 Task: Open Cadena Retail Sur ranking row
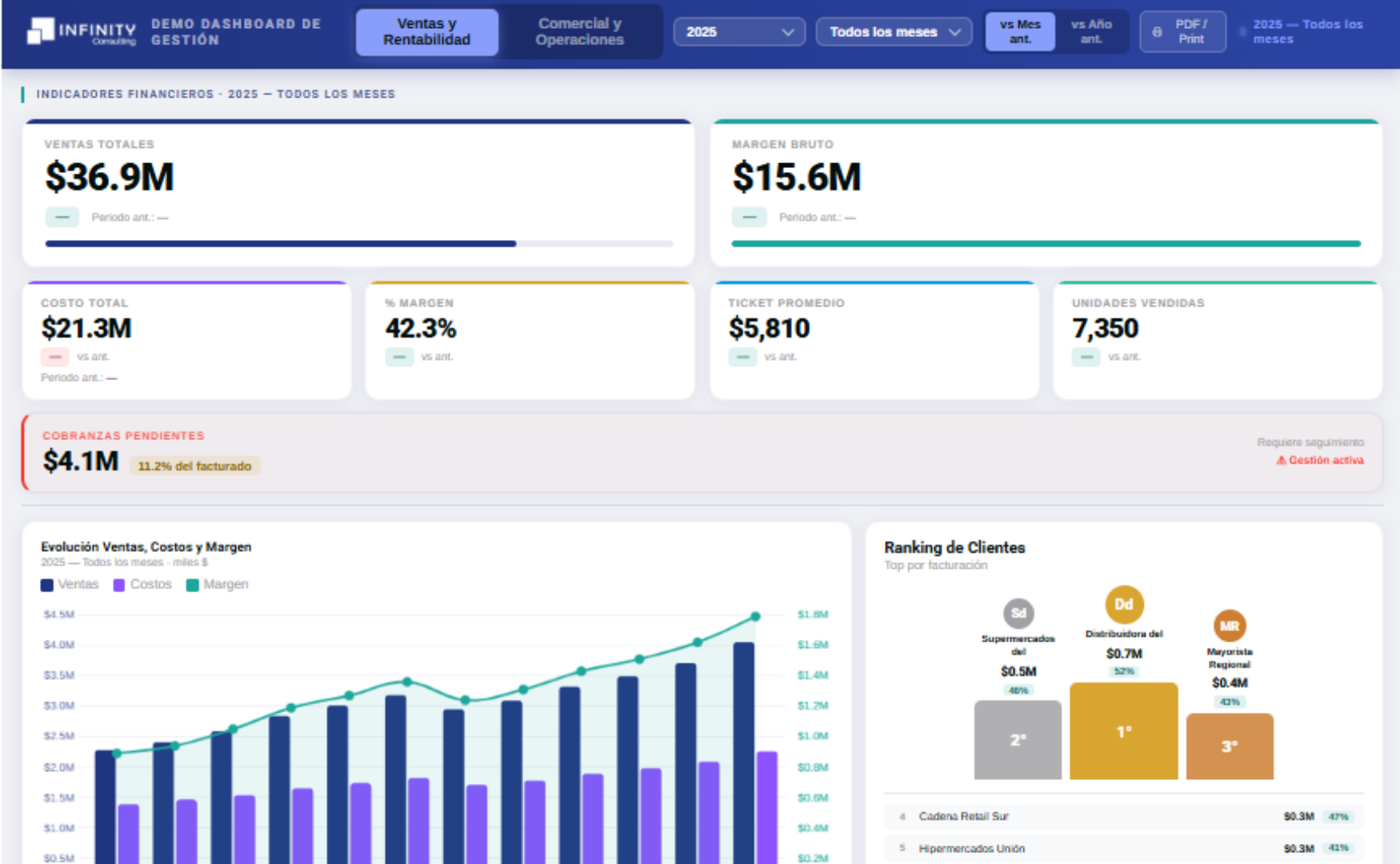coord(1123,817)
